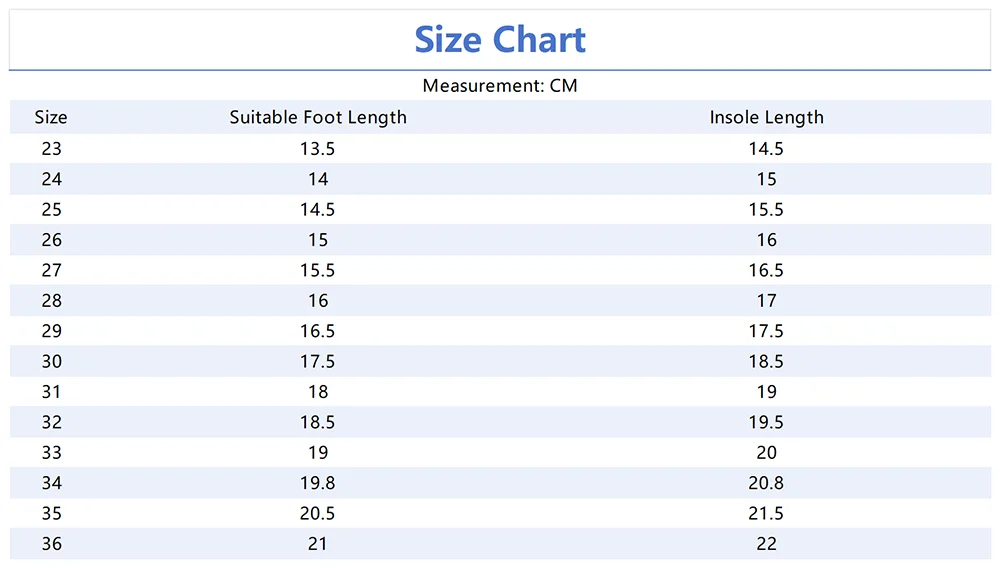This screenshot has height=568, width=1000.
Task: Select the size 35 cell
Action: (x=51, y=513)
